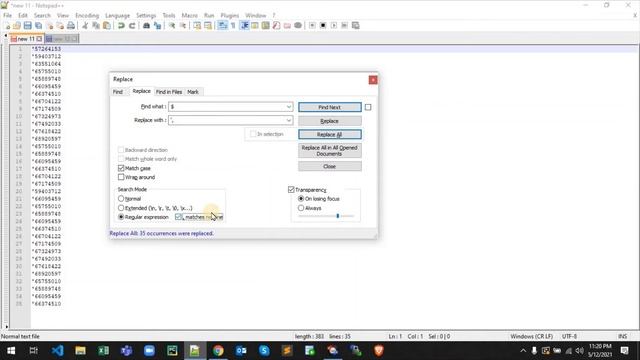The width and height of the screenshot is (640, 360).
Task: Switch to the Find in Files tab
Action: point(169,92)
